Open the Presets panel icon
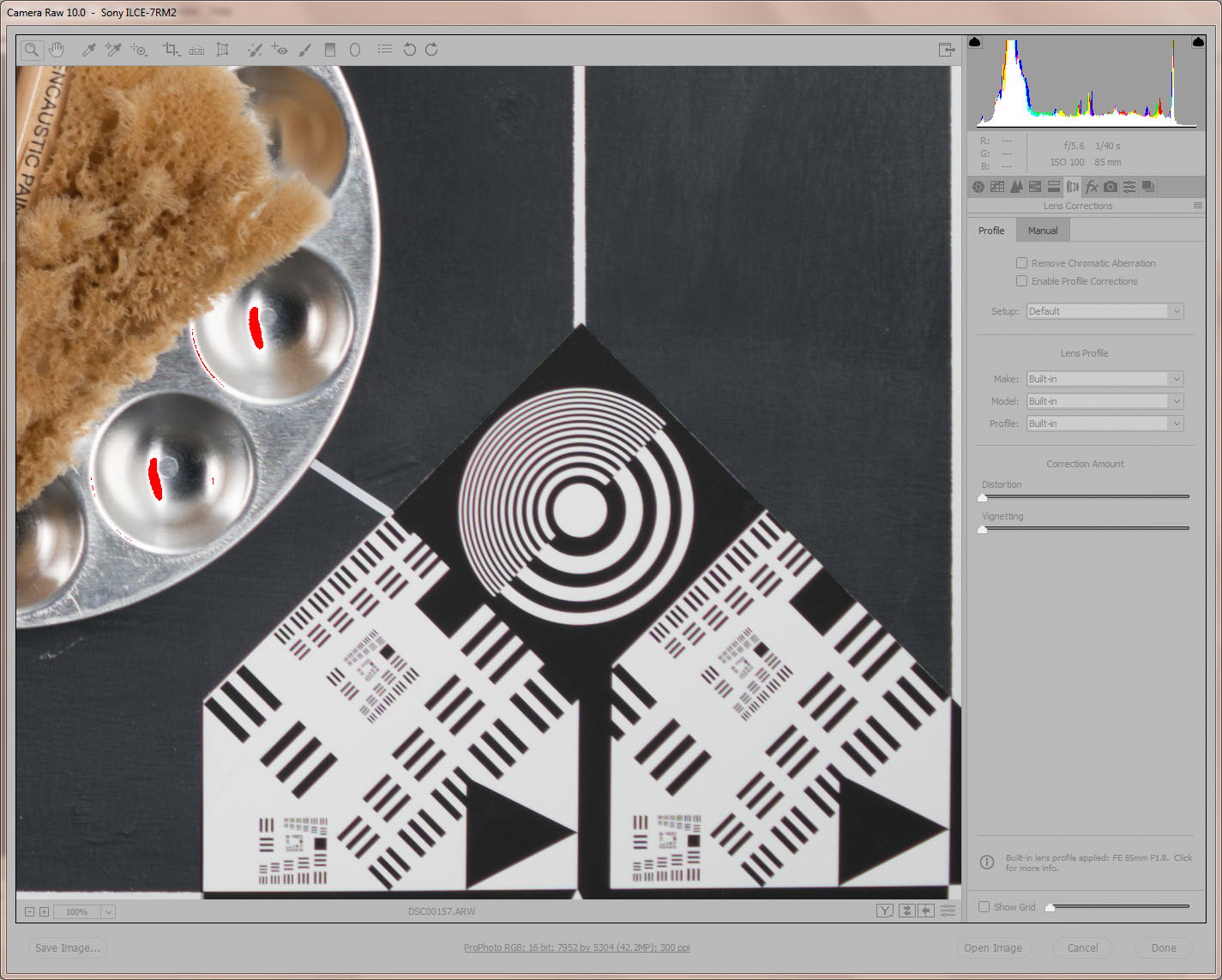The height and width of the screenshot is (980, 1222). pyautogui.click(x=1129, y=187)
